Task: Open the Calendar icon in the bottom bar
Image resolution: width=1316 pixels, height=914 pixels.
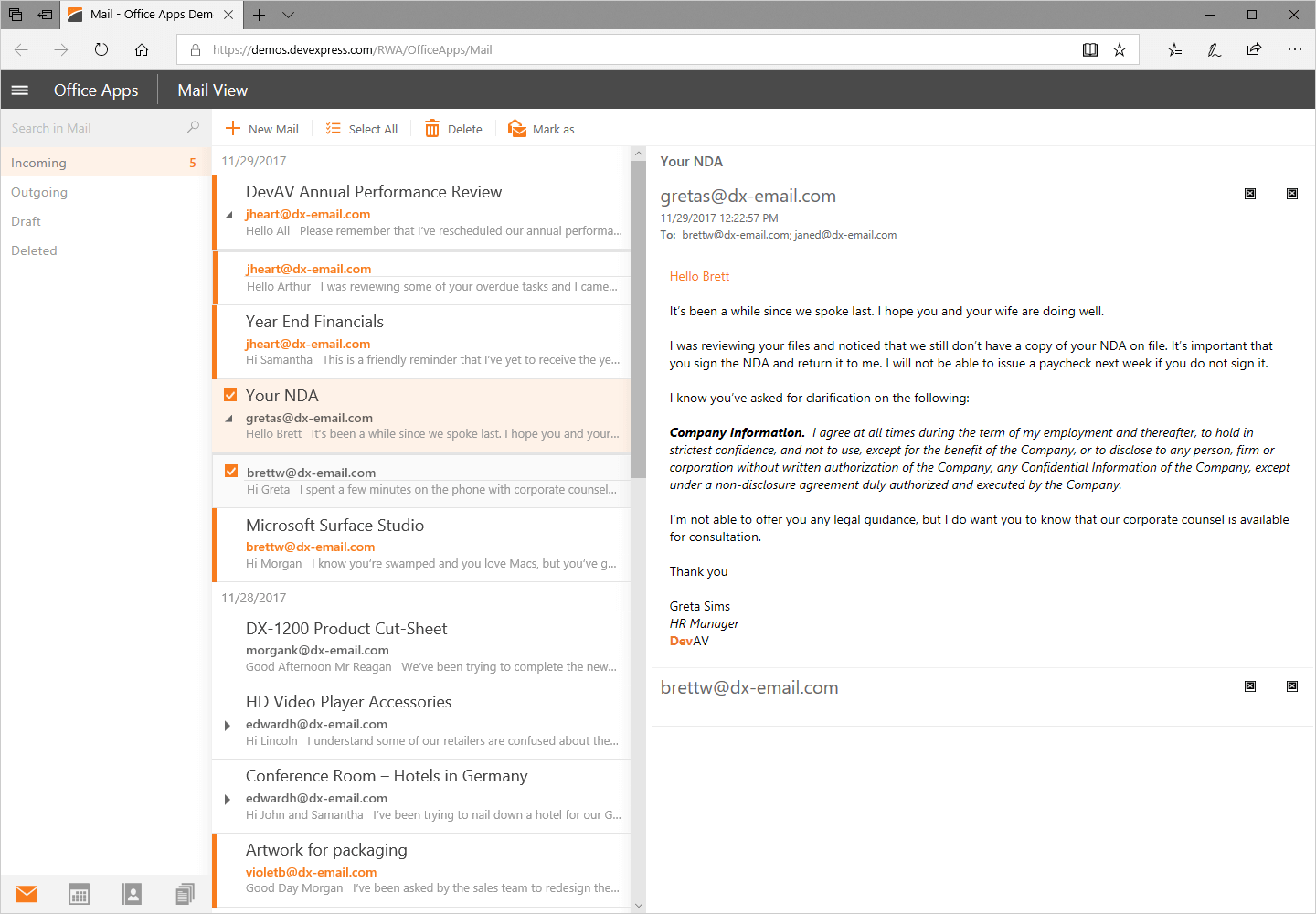Action: tap(79, 894)
